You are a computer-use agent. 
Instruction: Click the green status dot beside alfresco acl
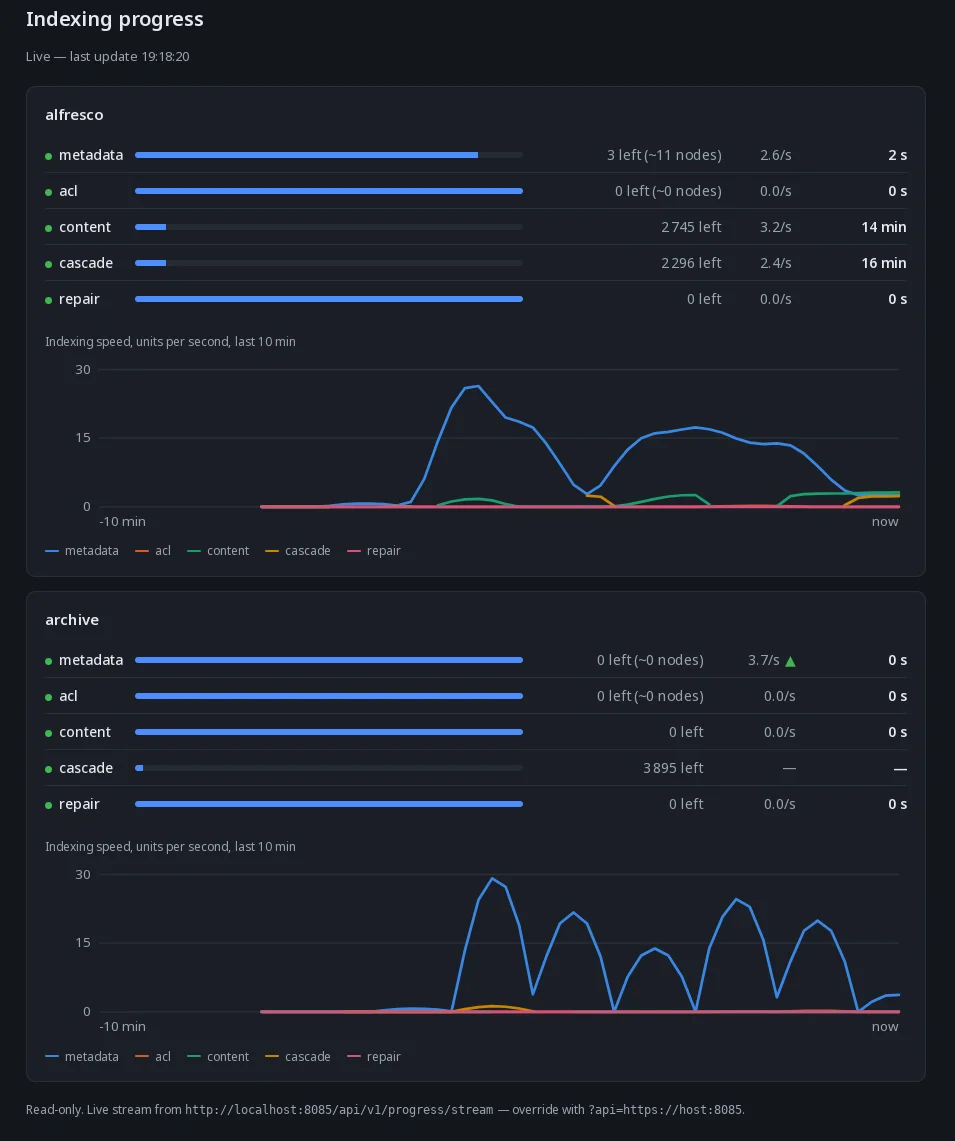point(49,192)
